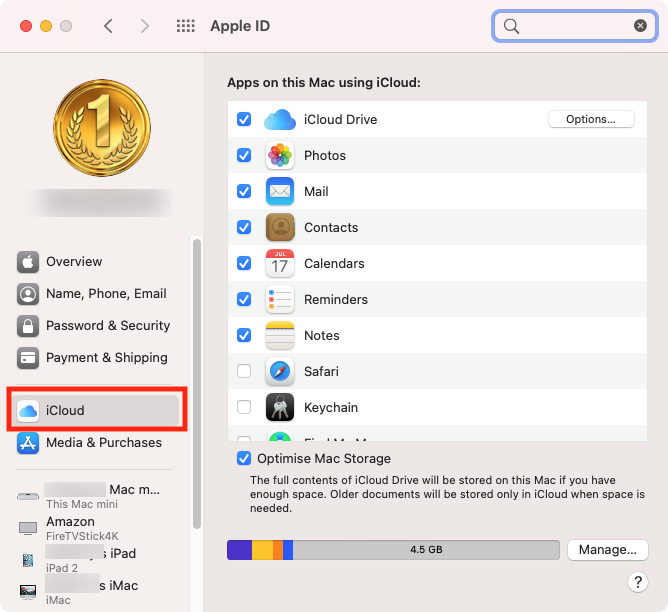Click the padlock Password & Security icon
668x612 pixels.
click(28, 326)
